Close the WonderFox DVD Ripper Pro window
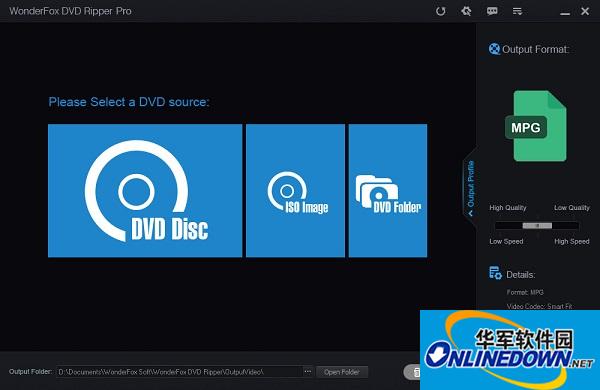Screen dimensions: 600x390 585,11
